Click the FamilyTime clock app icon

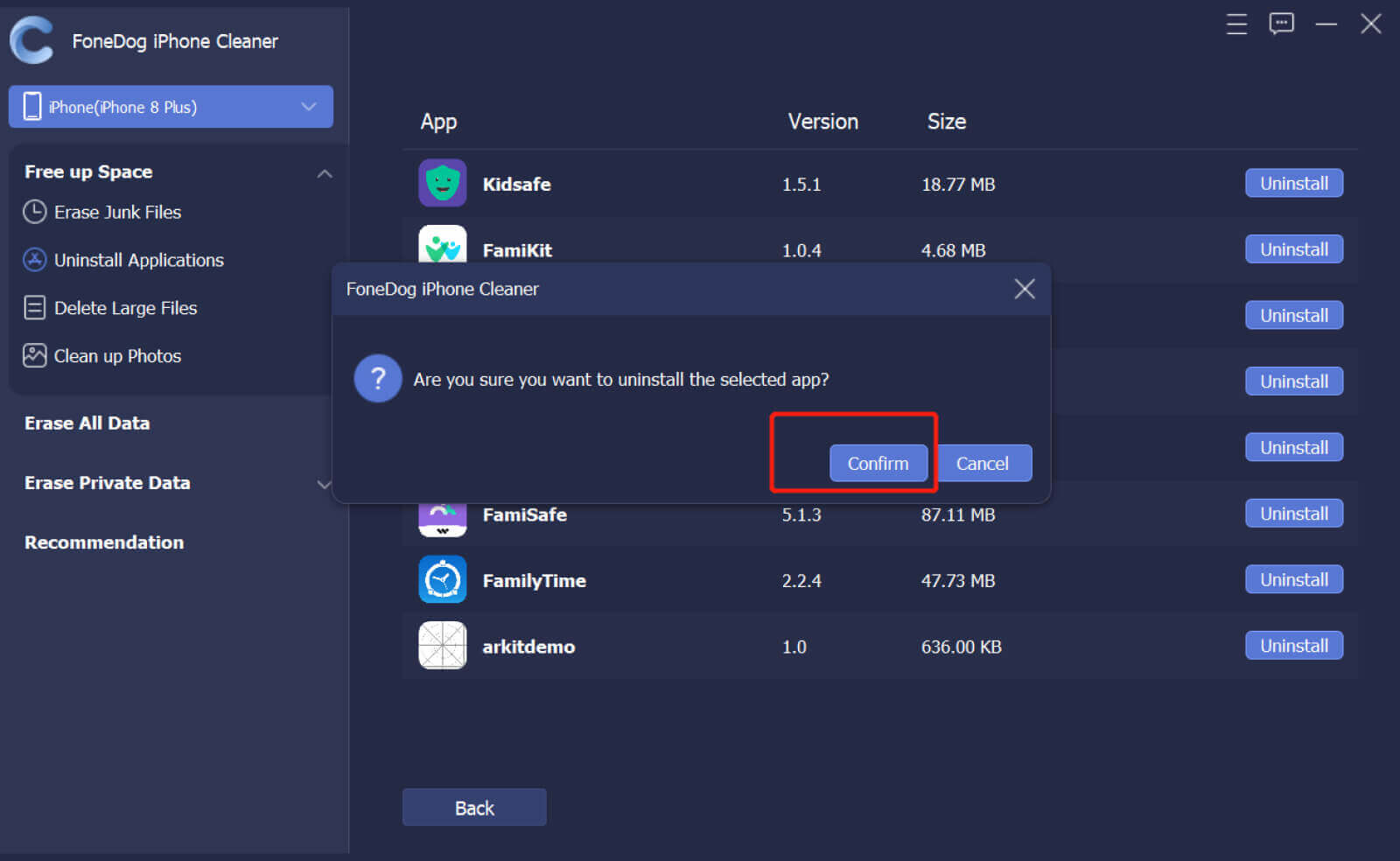[442, 579]
